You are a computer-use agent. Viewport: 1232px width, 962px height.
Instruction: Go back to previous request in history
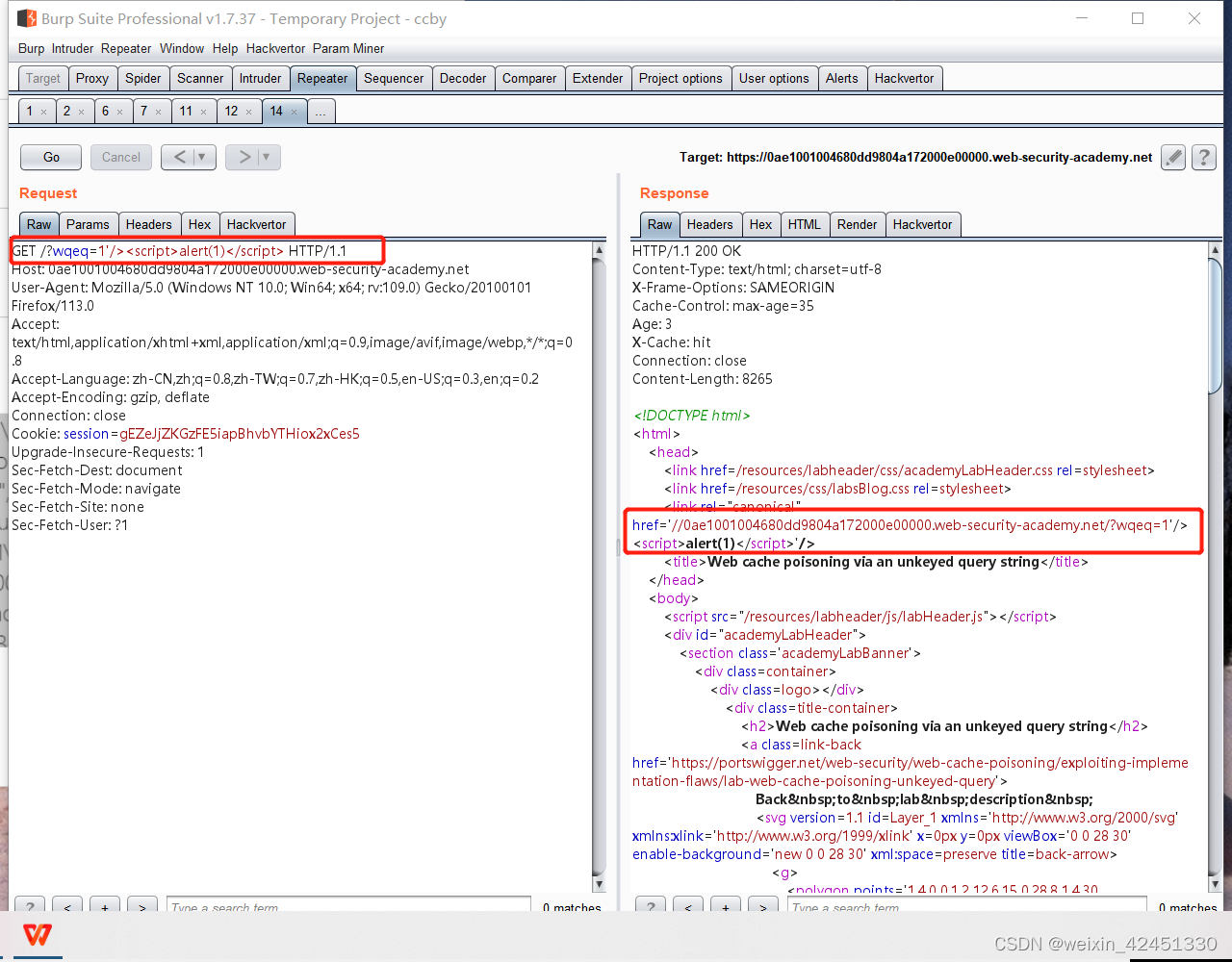pos(179,157)
